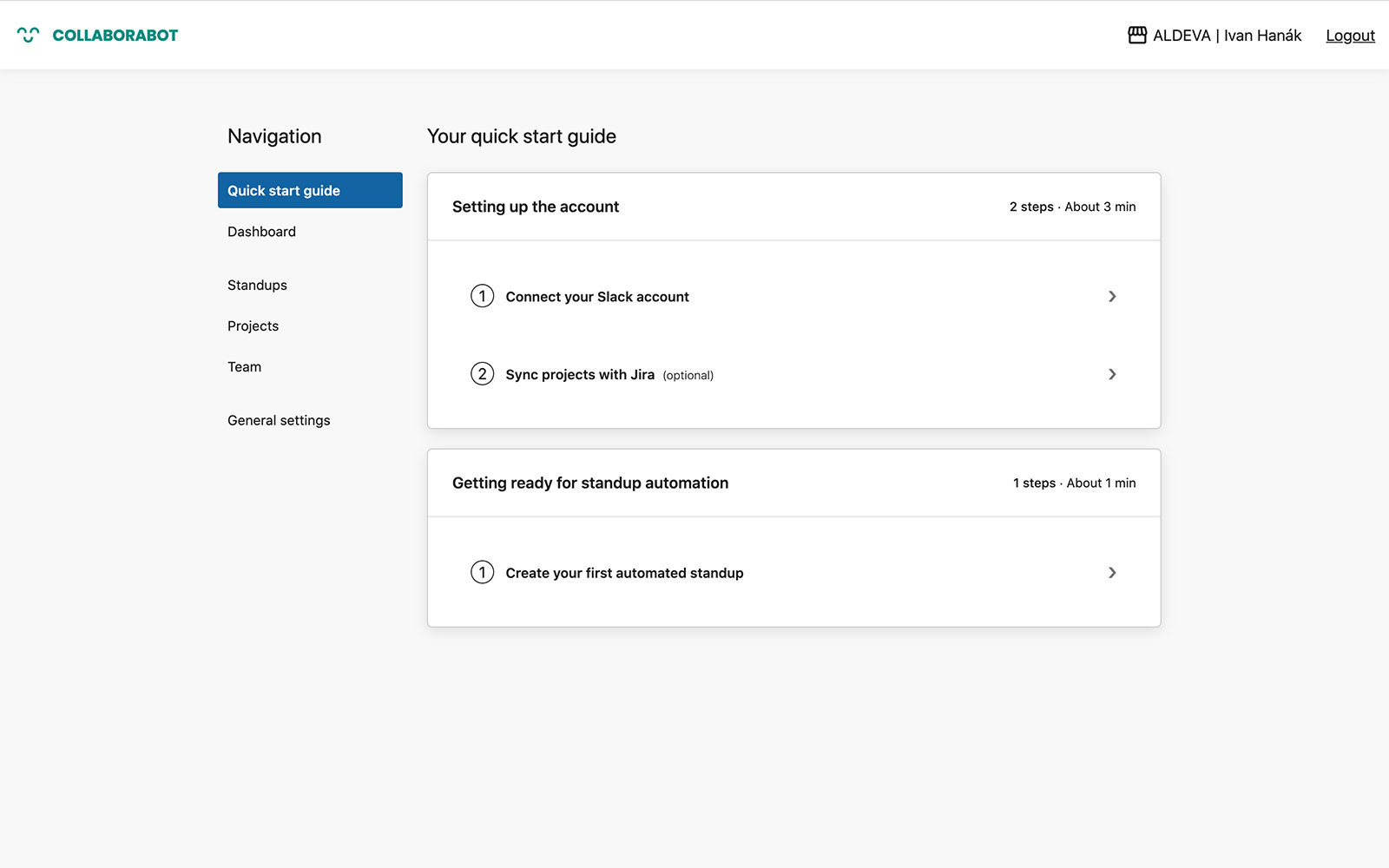Click the '1 steps · About 1 min' text
Screen dimensions: 1389x868
coord(1074,483)
